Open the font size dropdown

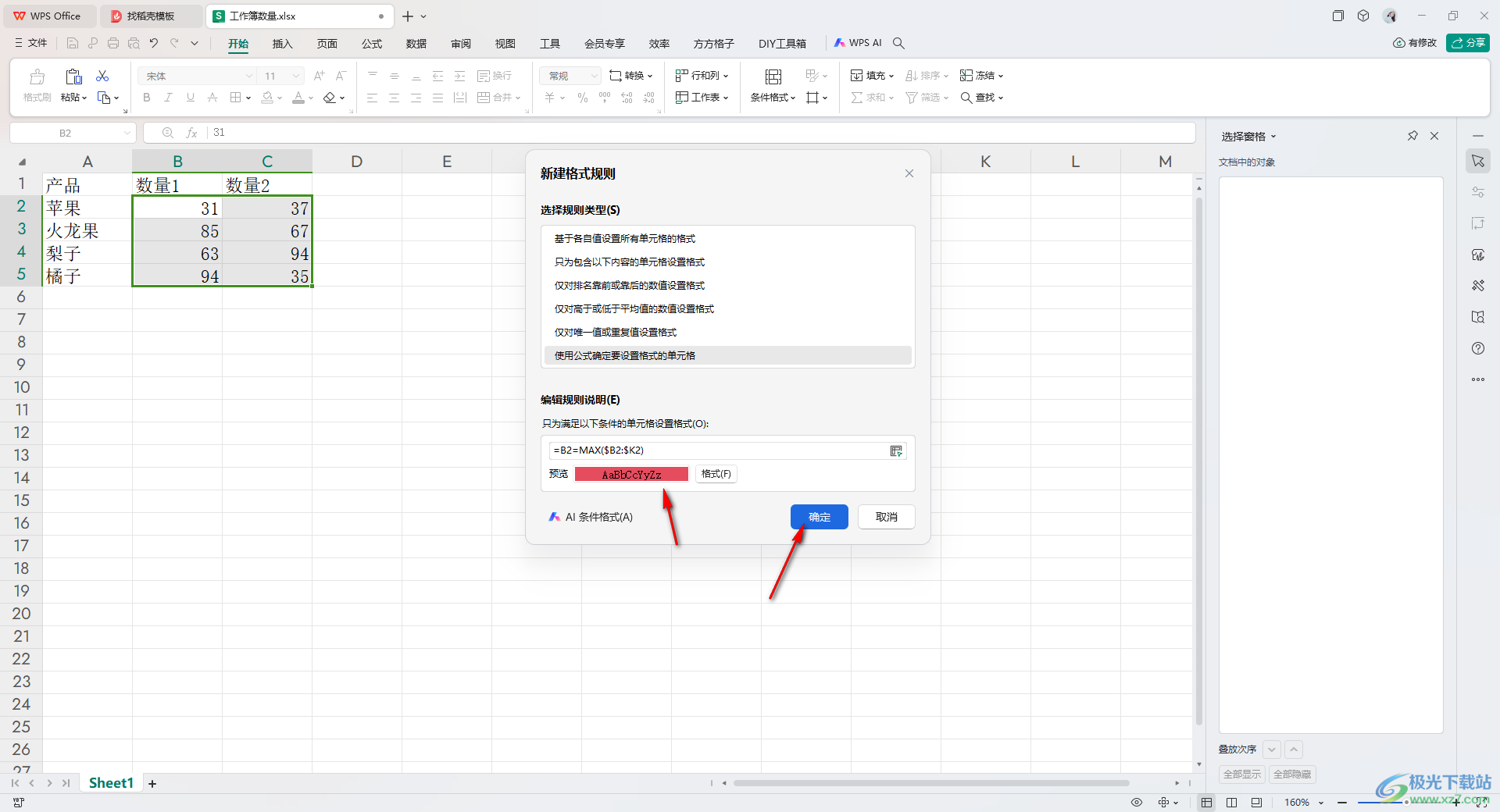click(x=296, y=76)
